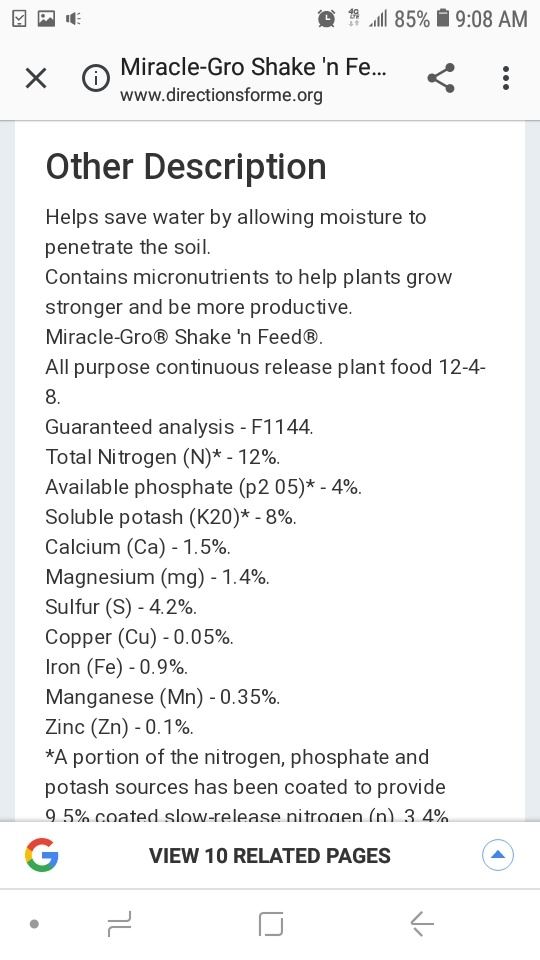Tap the 9:08 AM clock

coord(491,19)
